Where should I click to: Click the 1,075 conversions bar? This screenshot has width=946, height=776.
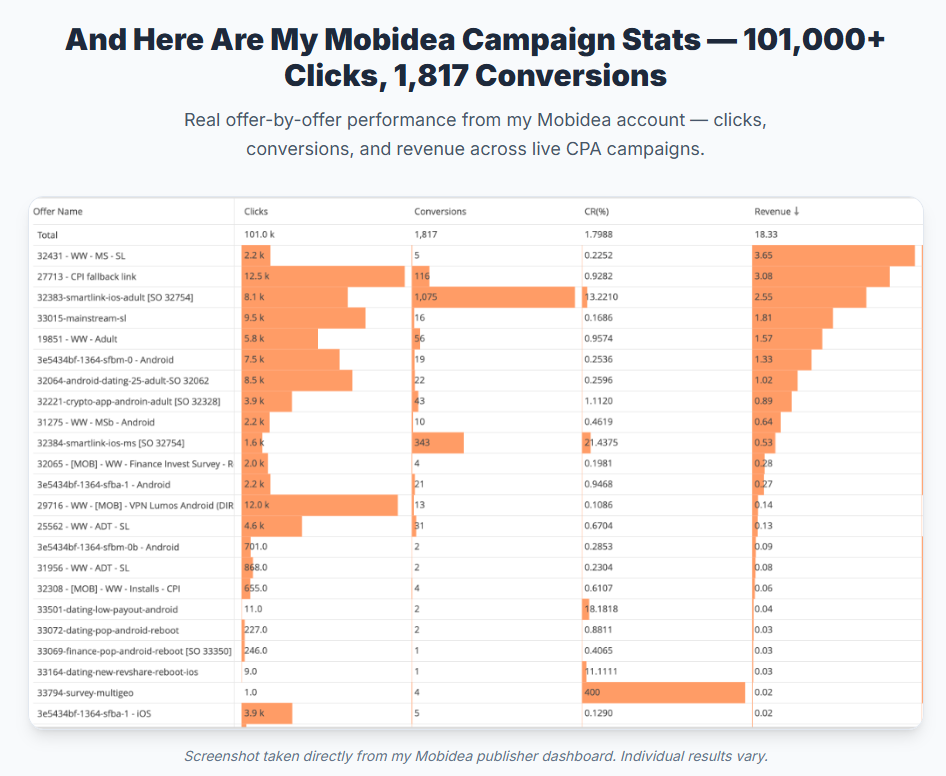(x=494, y=297)
